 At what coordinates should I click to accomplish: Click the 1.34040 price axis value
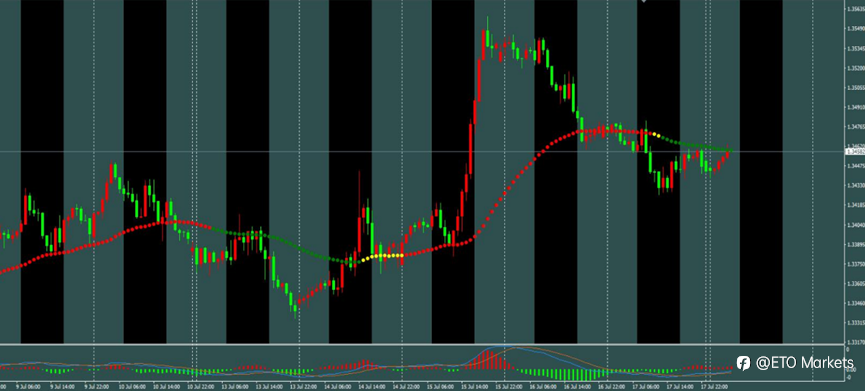click(x=856, y=224)
